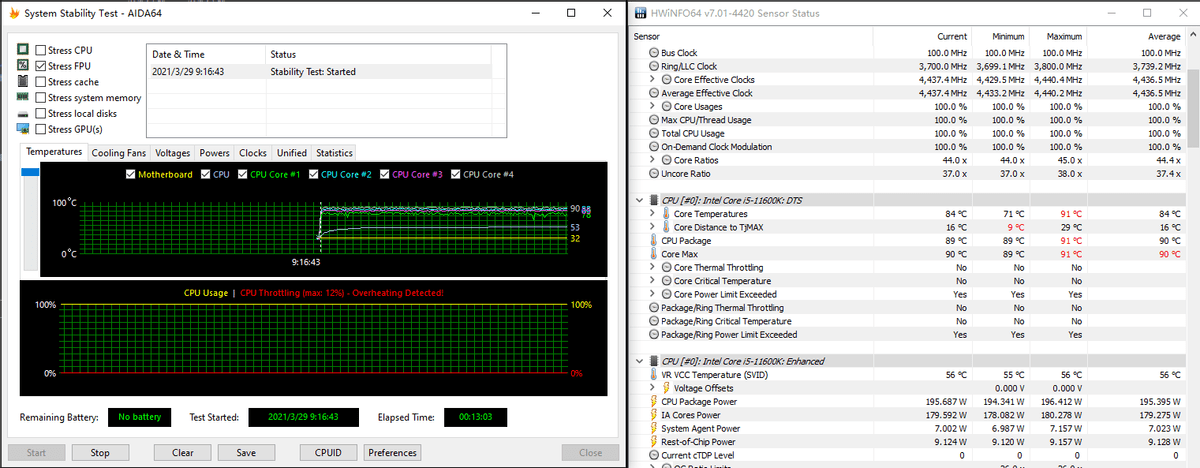Expand the Core Usages row
Image resolution: width=1200 pixels, height=468 pixels.
coord(653,106)
